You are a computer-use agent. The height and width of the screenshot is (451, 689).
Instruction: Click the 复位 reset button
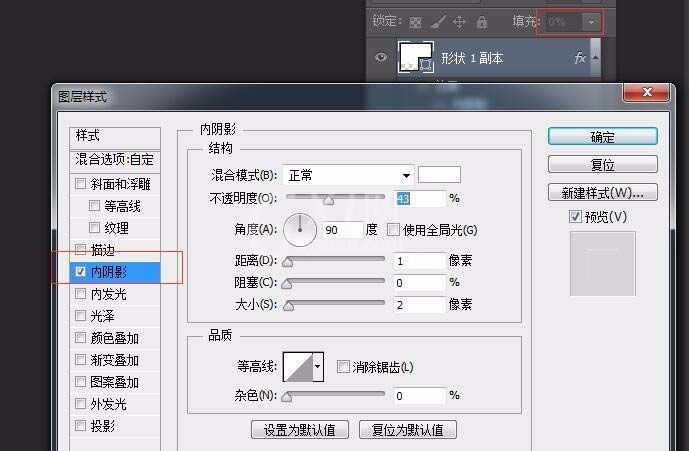(x=602, y=164)
